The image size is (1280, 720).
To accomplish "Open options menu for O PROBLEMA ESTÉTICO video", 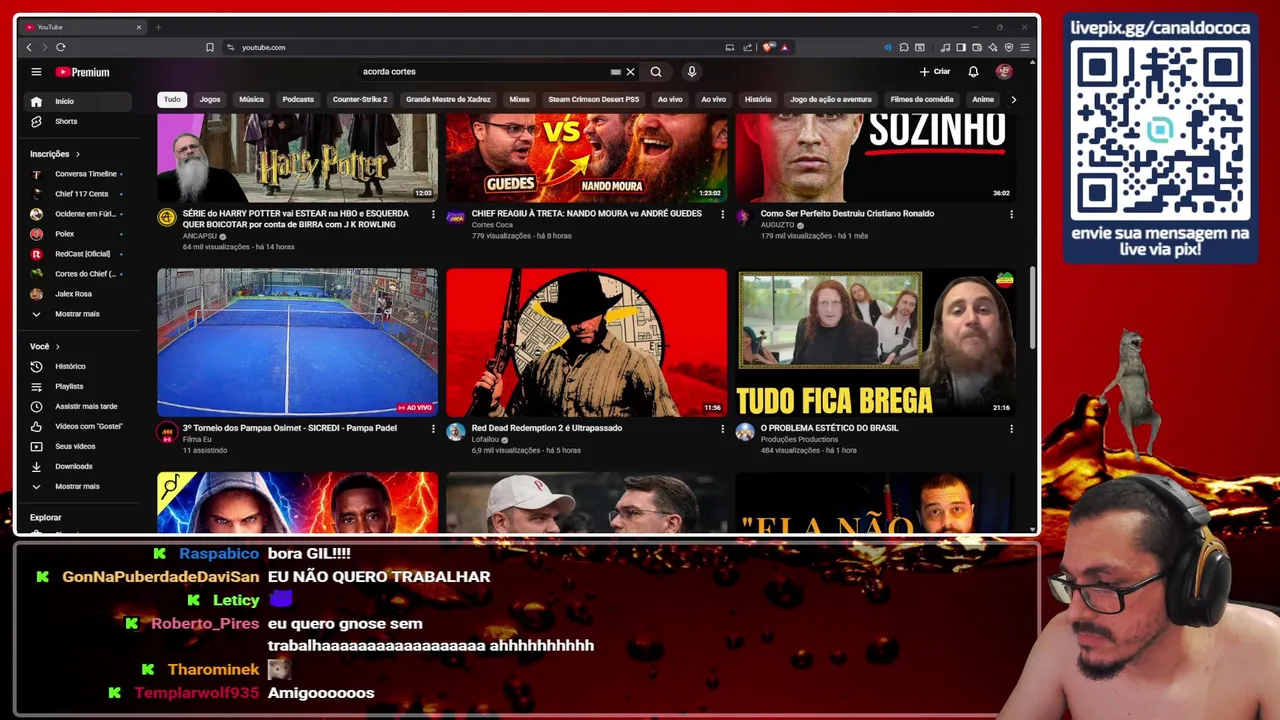I will [1011, 429].
